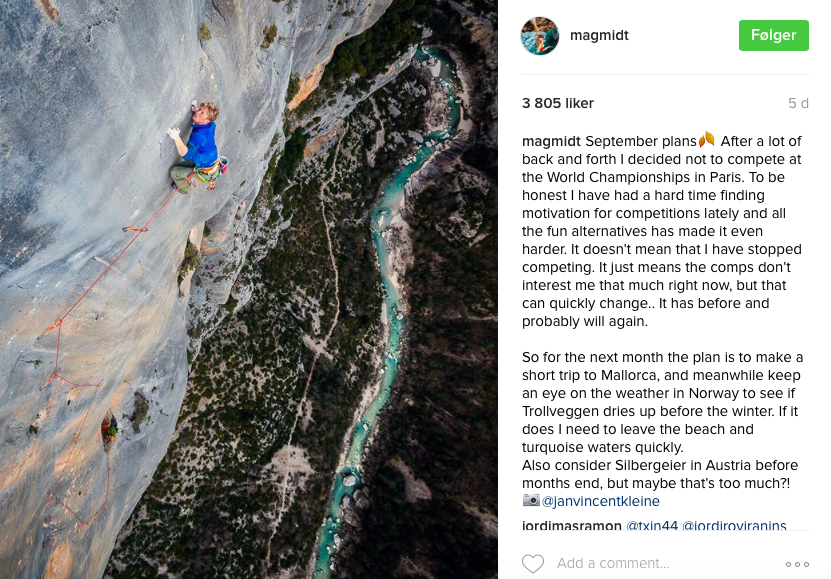831x579 pixels.
Task: Open the @janvincentkleine photographer profile
Action: pos(601,501)
